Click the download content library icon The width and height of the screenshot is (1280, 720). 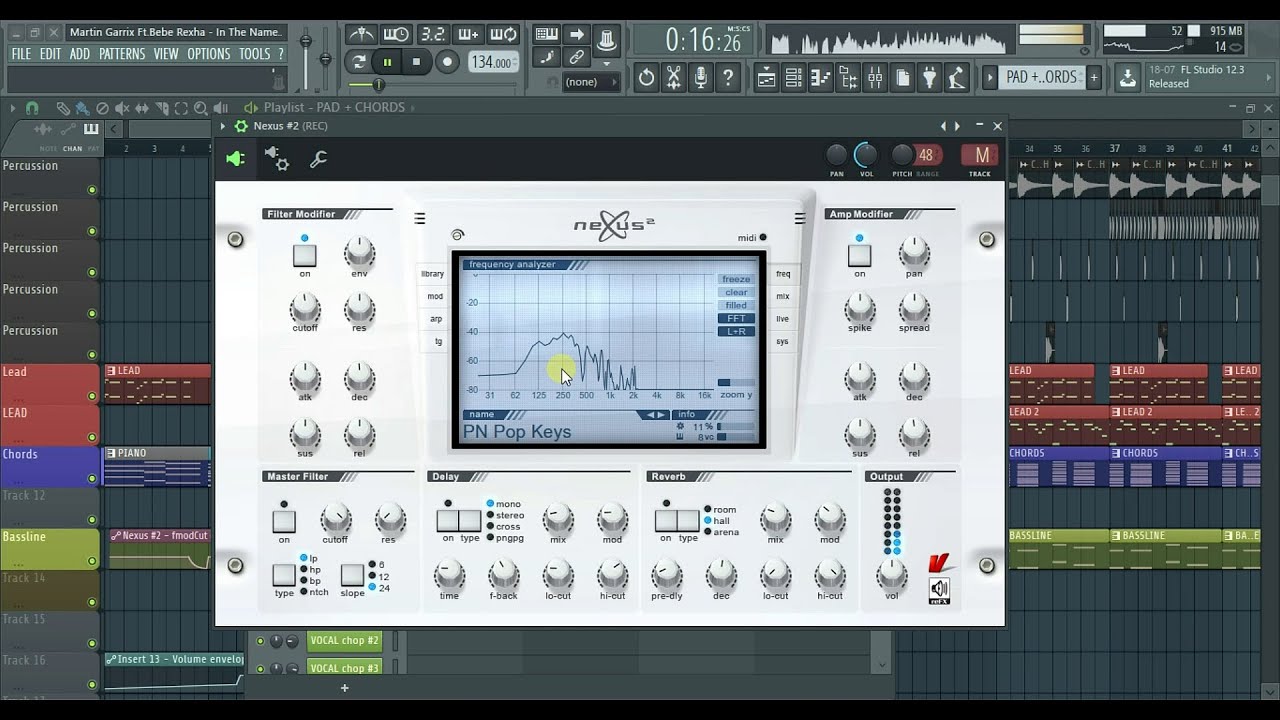[1127, 77]
